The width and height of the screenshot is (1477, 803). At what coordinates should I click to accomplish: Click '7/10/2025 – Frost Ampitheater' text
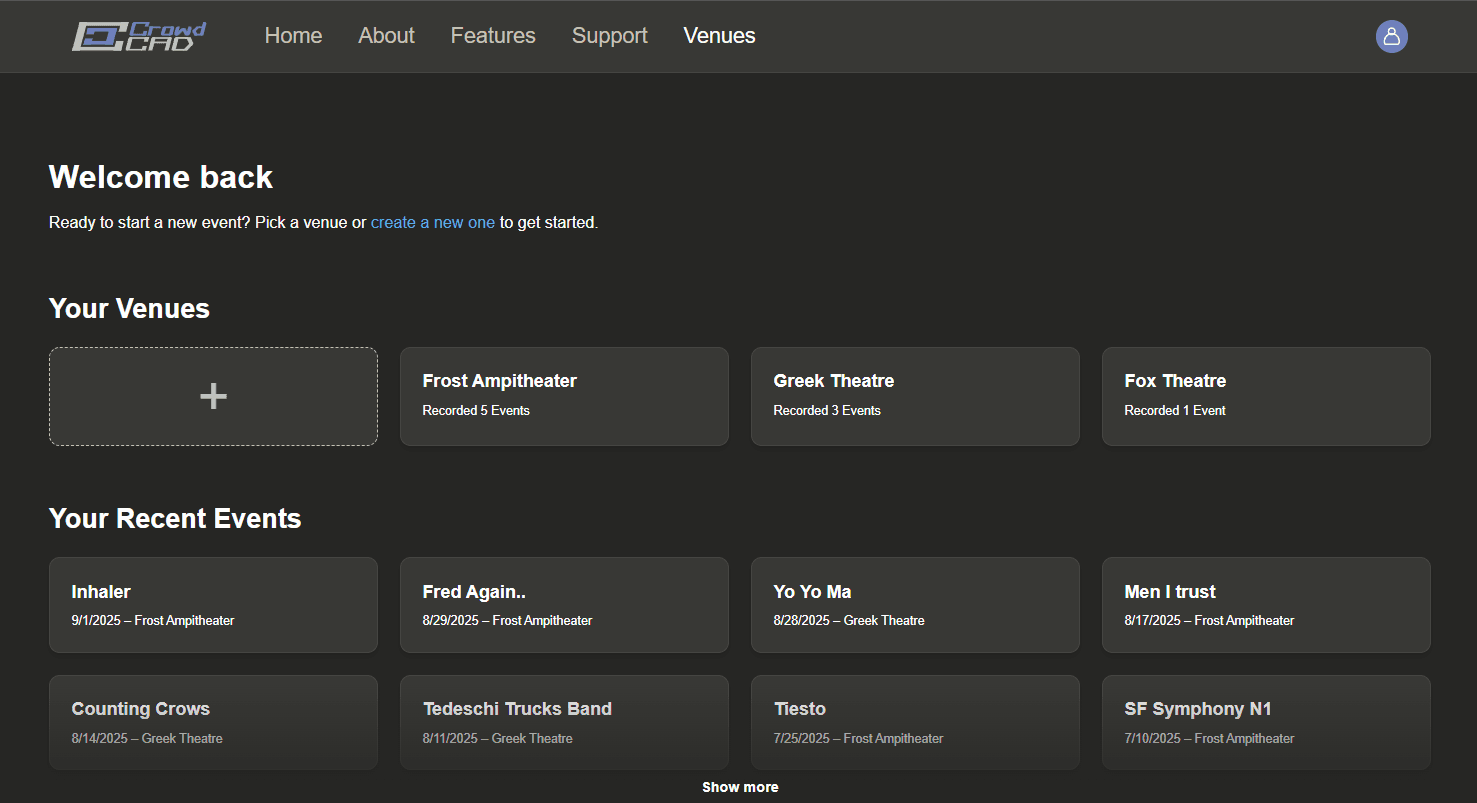[1209, 738]
